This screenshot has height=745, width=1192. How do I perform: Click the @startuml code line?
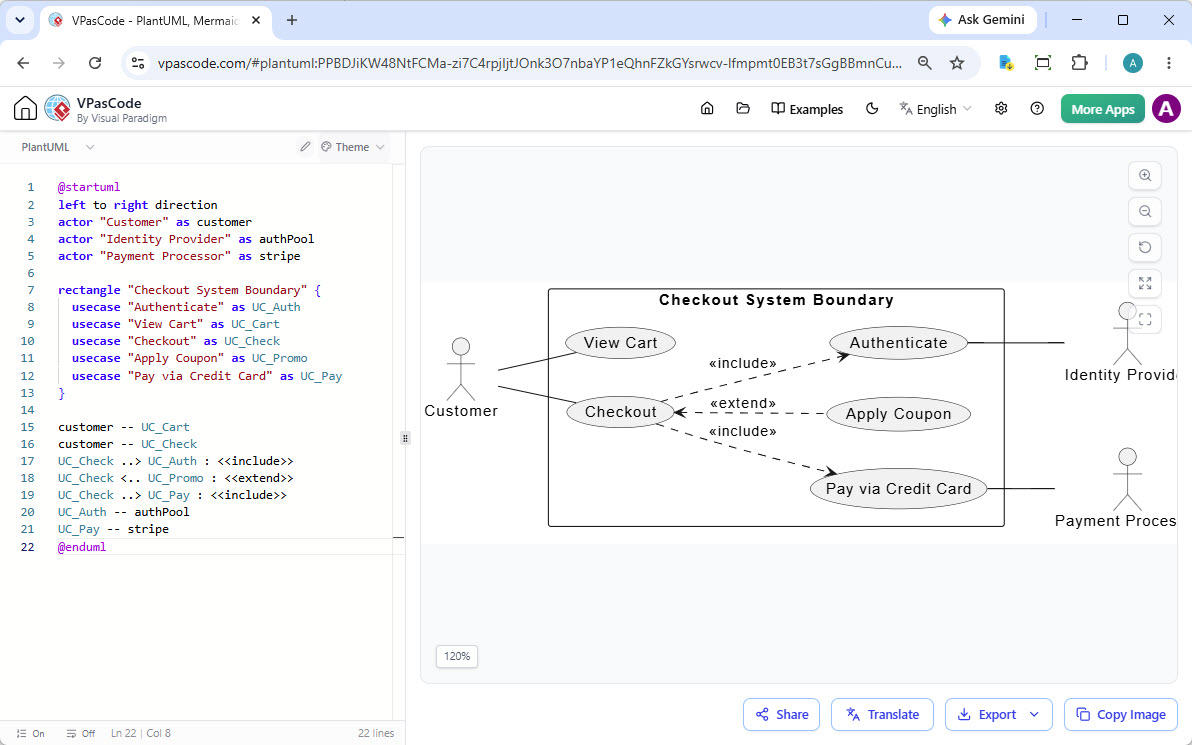coord(89,187)
